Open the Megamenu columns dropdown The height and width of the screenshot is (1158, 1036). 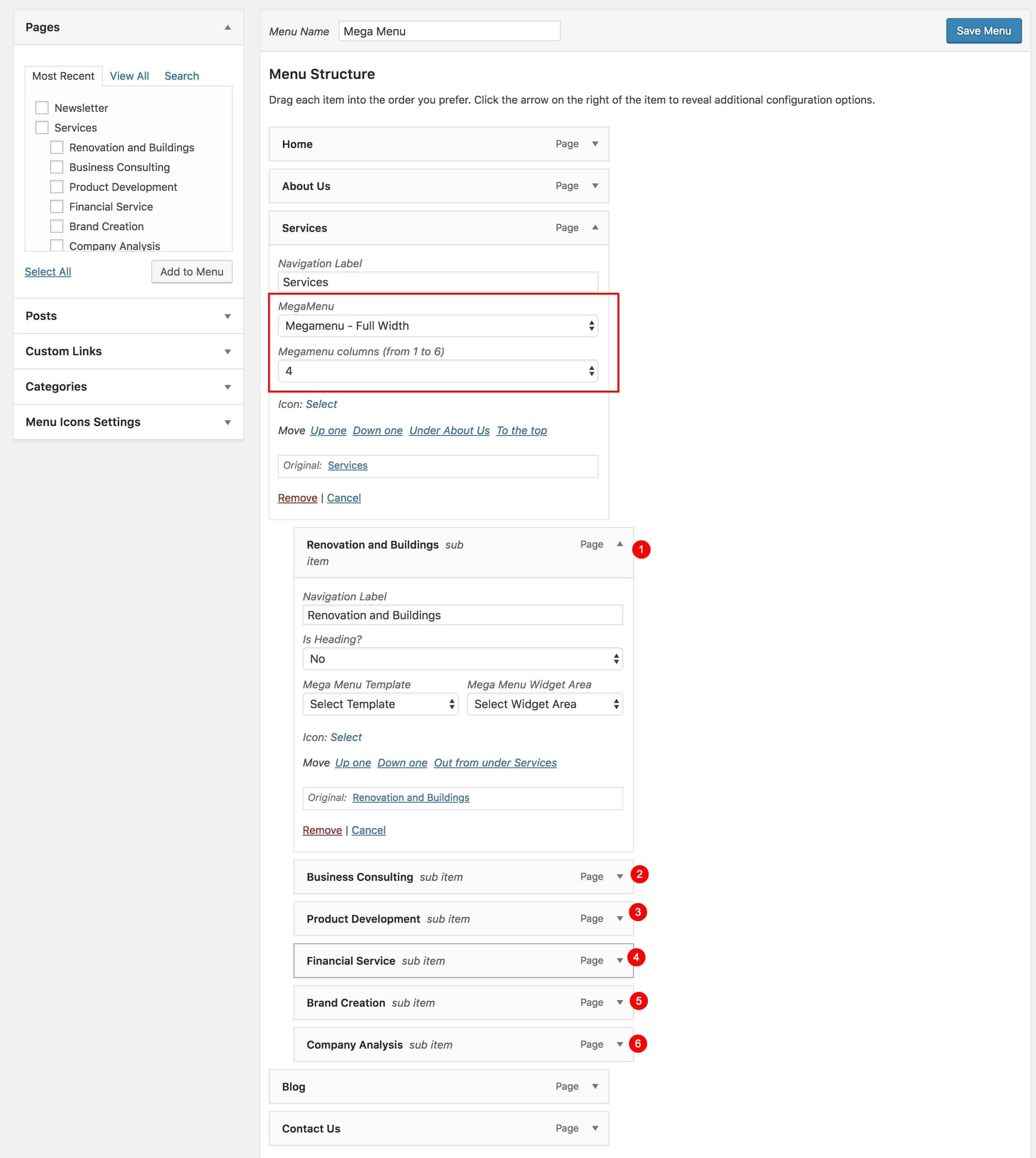point(438,371)
